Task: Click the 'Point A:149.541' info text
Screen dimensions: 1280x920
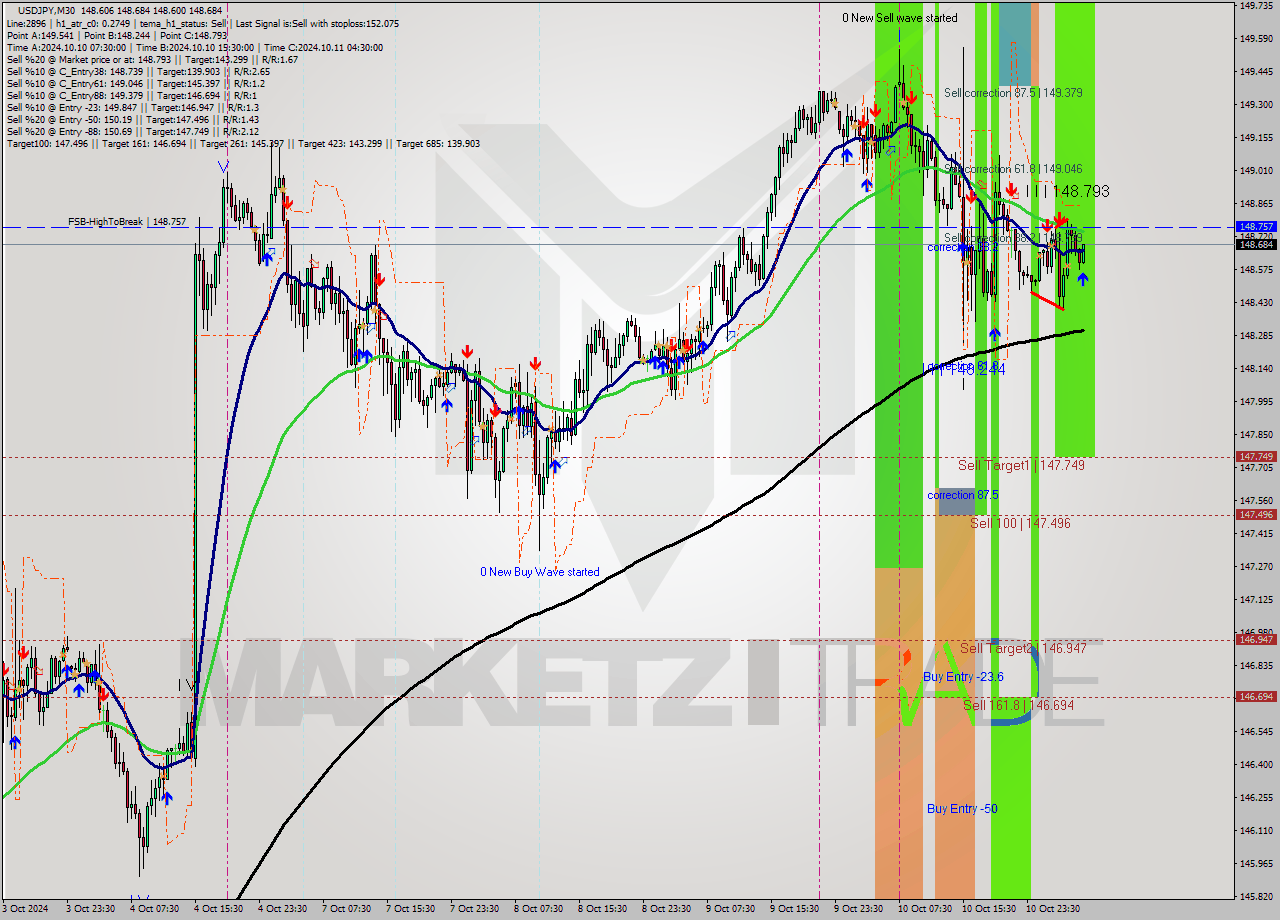Action: point(39,35)
